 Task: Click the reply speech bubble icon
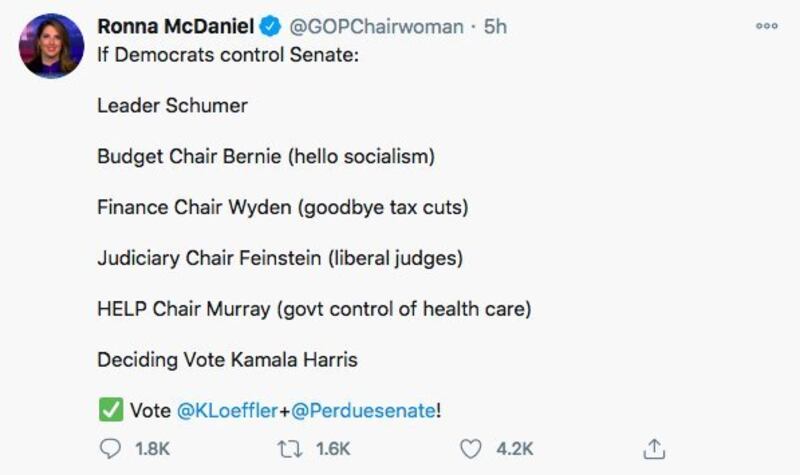(109, 449)
